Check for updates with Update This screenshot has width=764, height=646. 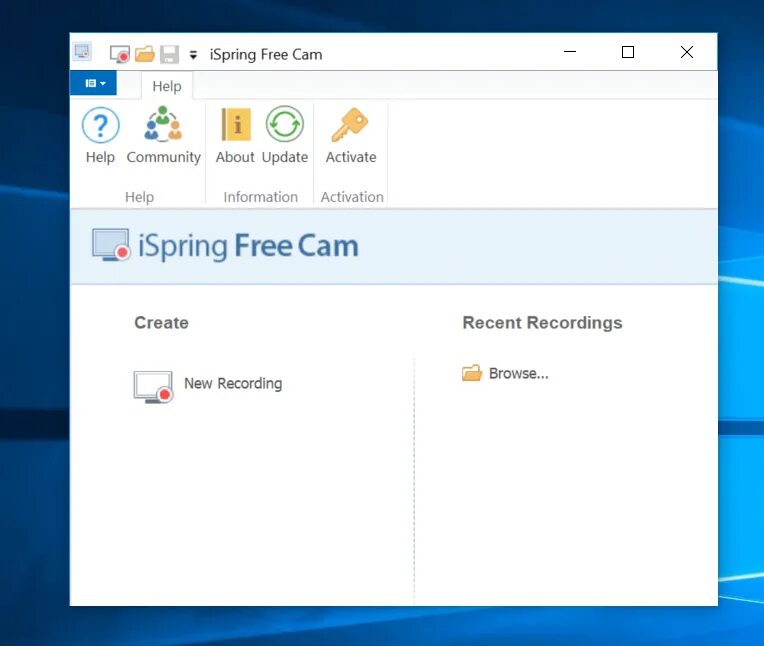(x=285, y=135)
